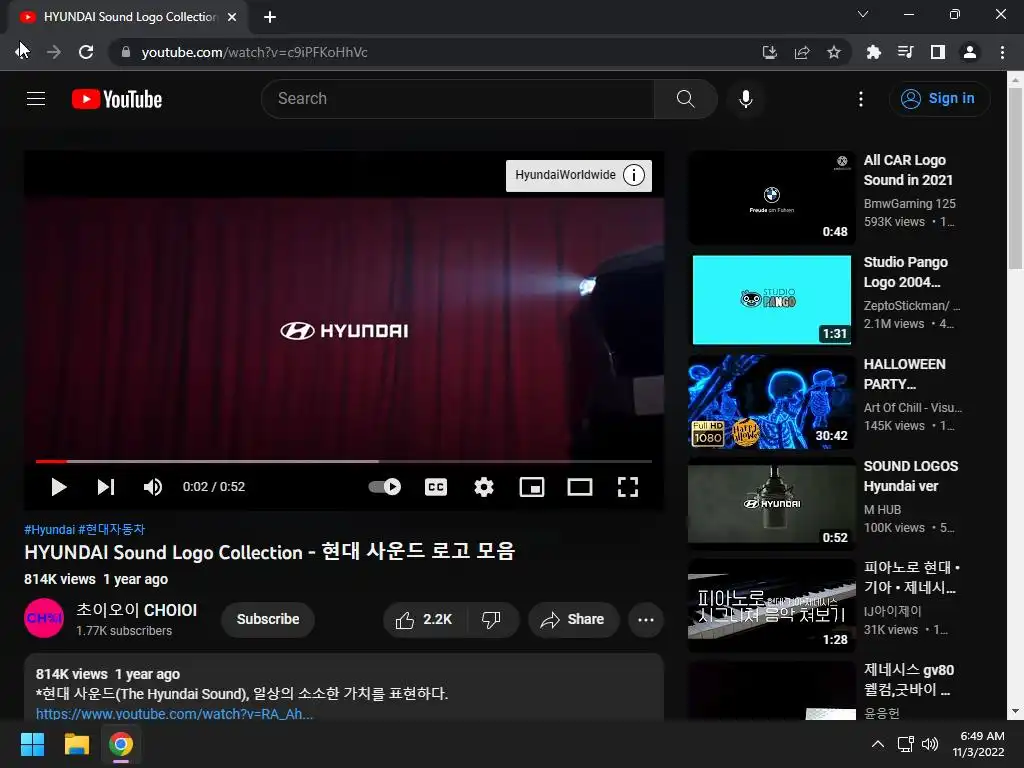Open media controls icon in toolbar

click(906, 52)
